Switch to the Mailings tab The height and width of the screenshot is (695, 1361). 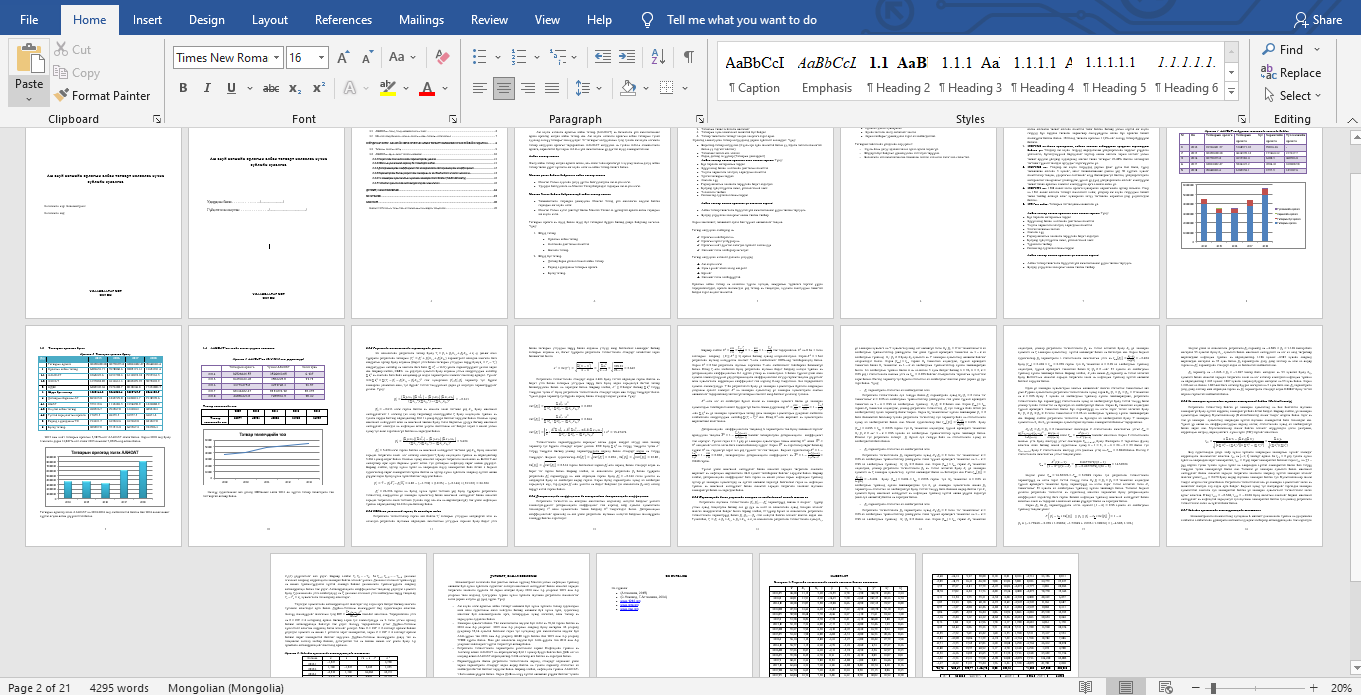point(421,19)
